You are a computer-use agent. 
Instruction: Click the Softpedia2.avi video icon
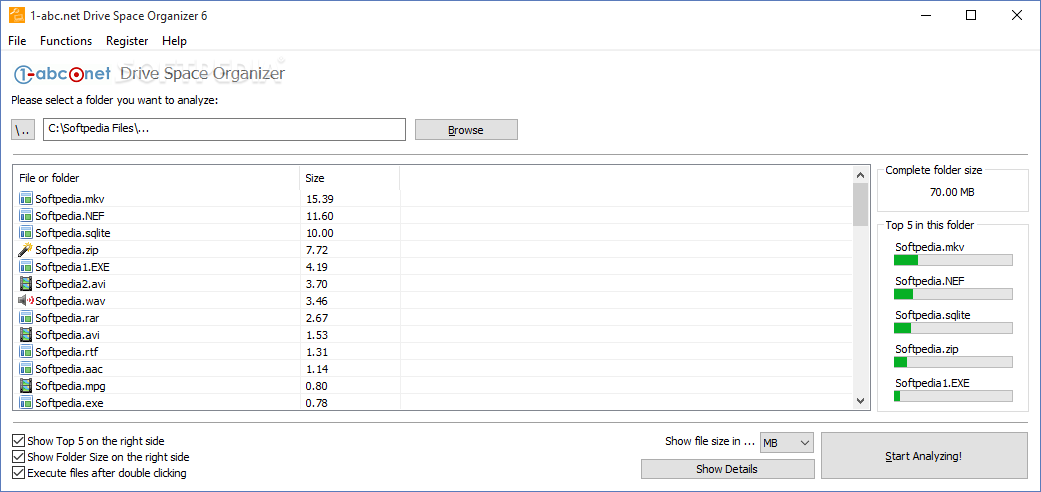pos(26,284)
